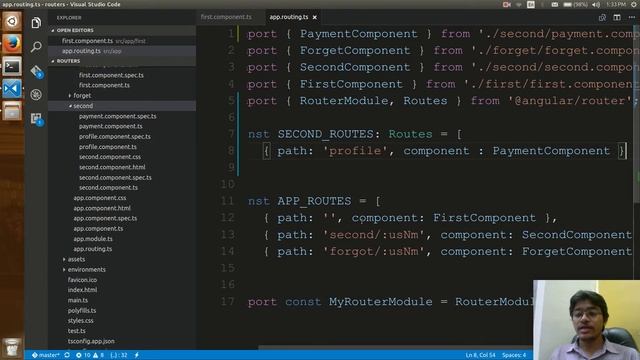Open styles.css in the explorer

pos(80,321)
